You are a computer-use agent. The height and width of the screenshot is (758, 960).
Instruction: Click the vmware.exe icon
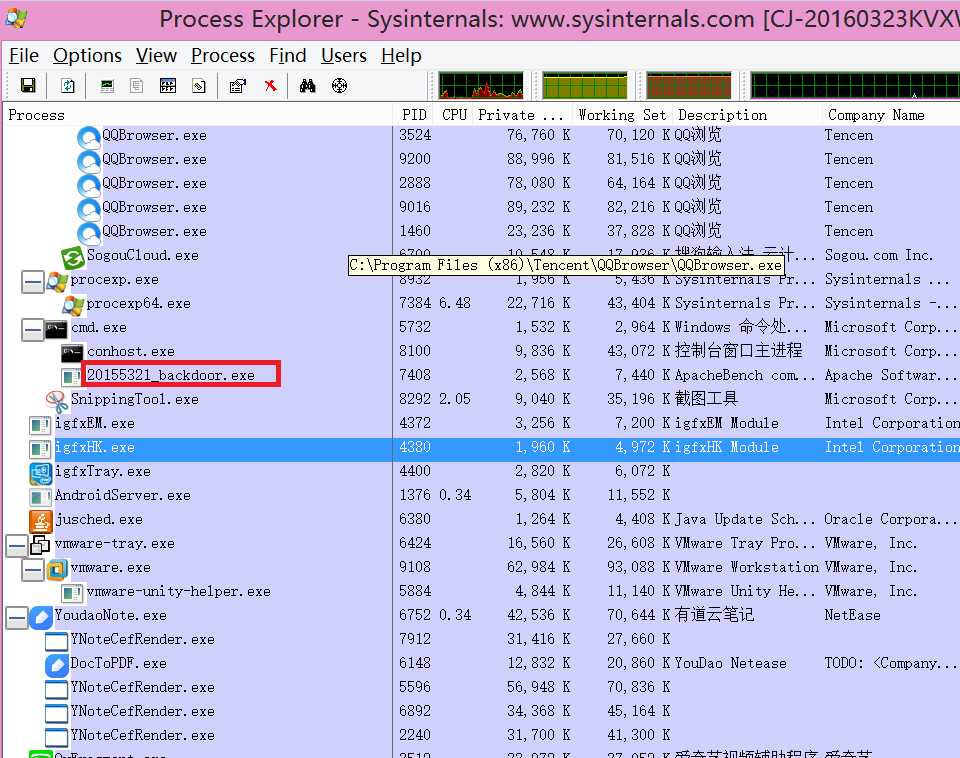tap(57, 569)
